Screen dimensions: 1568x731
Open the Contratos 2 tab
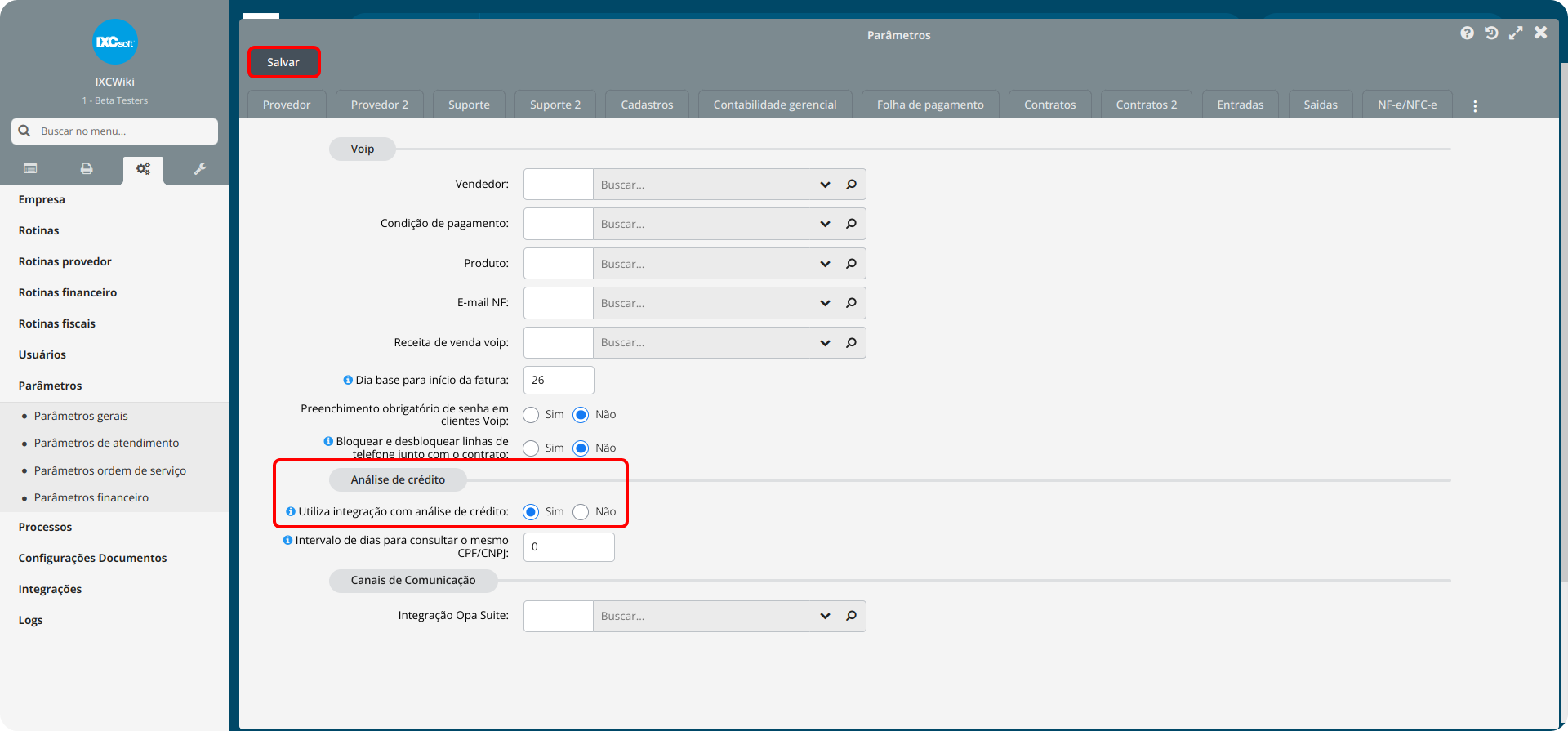tap(1147, 105)
